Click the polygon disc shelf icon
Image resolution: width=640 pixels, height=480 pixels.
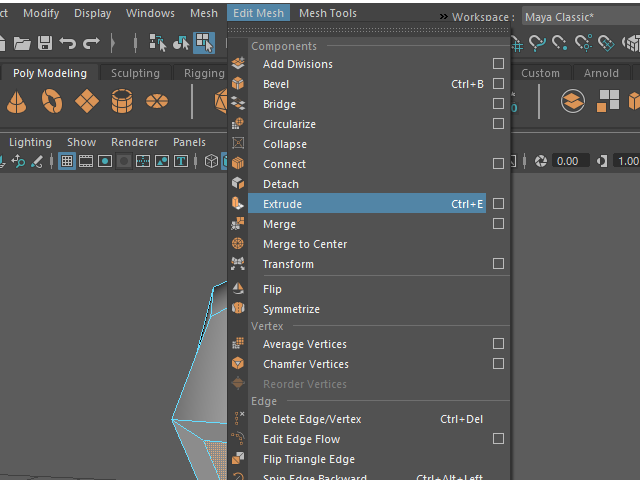(x=157, y=102)
